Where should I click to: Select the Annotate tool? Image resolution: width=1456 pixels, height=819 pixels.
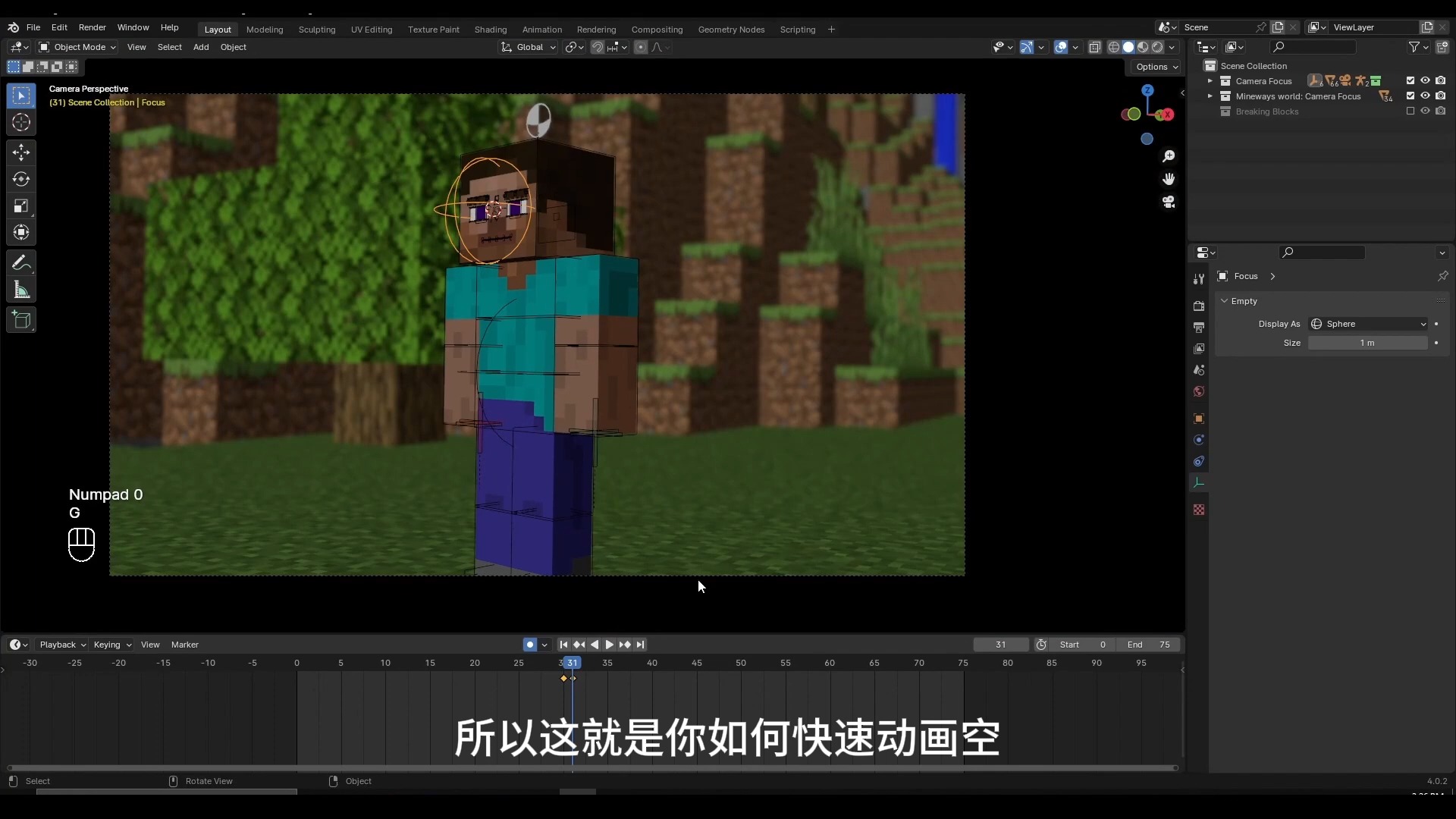pyautogui.click(x=21, y=263)
